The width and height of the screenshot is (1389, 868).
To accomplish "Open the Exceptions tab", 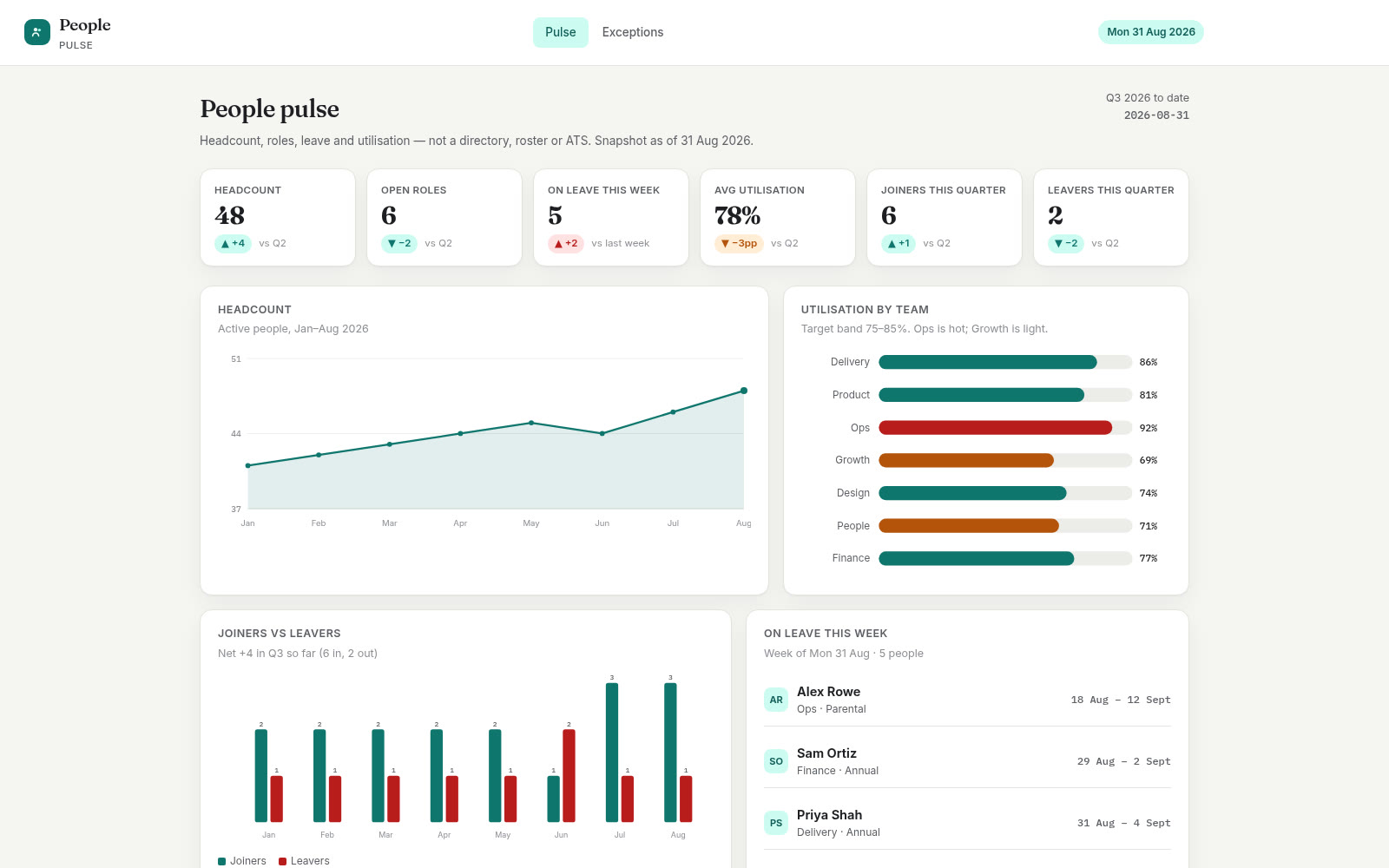I will (x=633, y=32).
